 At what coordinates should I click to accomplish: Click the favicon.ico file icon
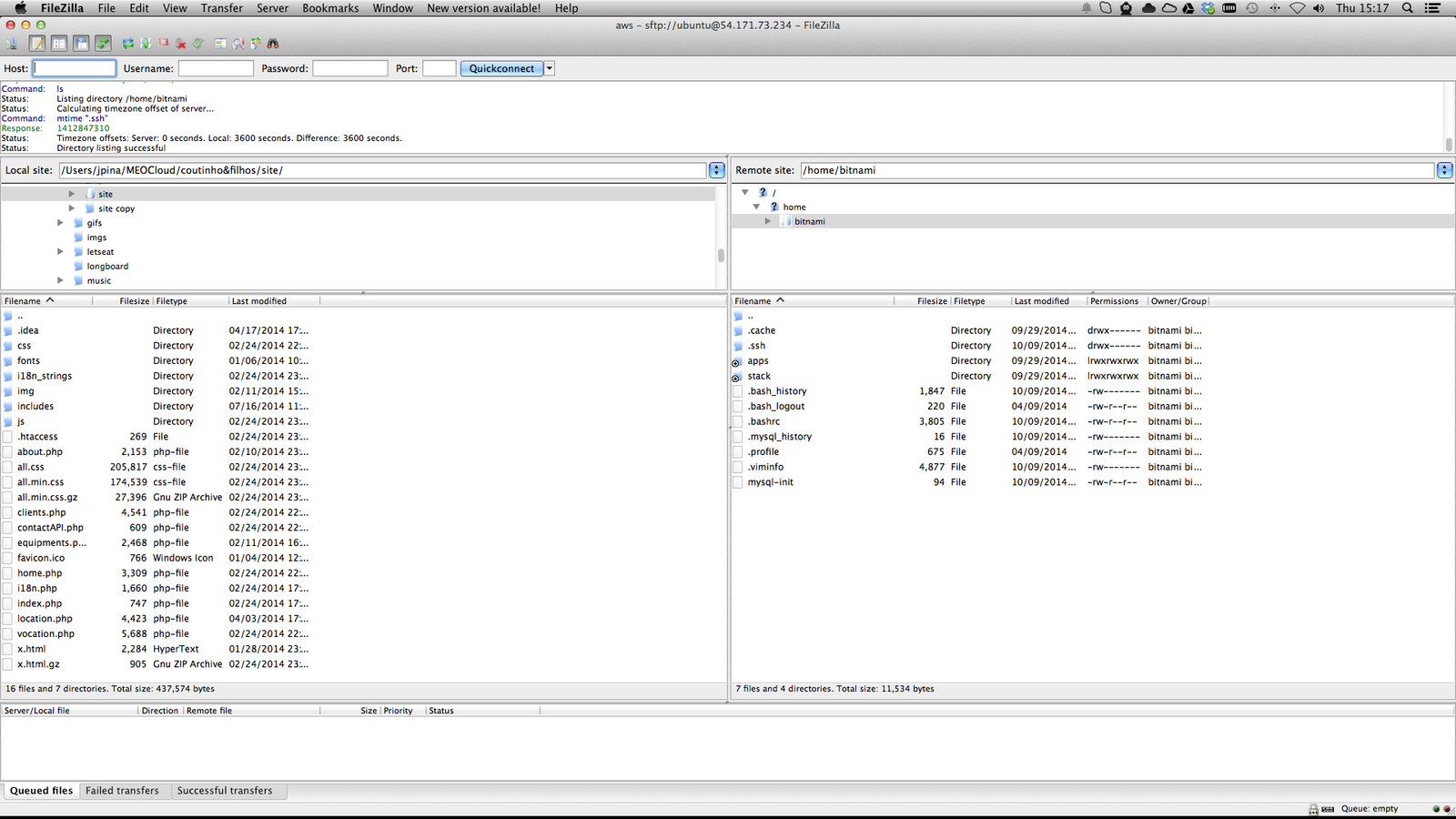(8, 558)
